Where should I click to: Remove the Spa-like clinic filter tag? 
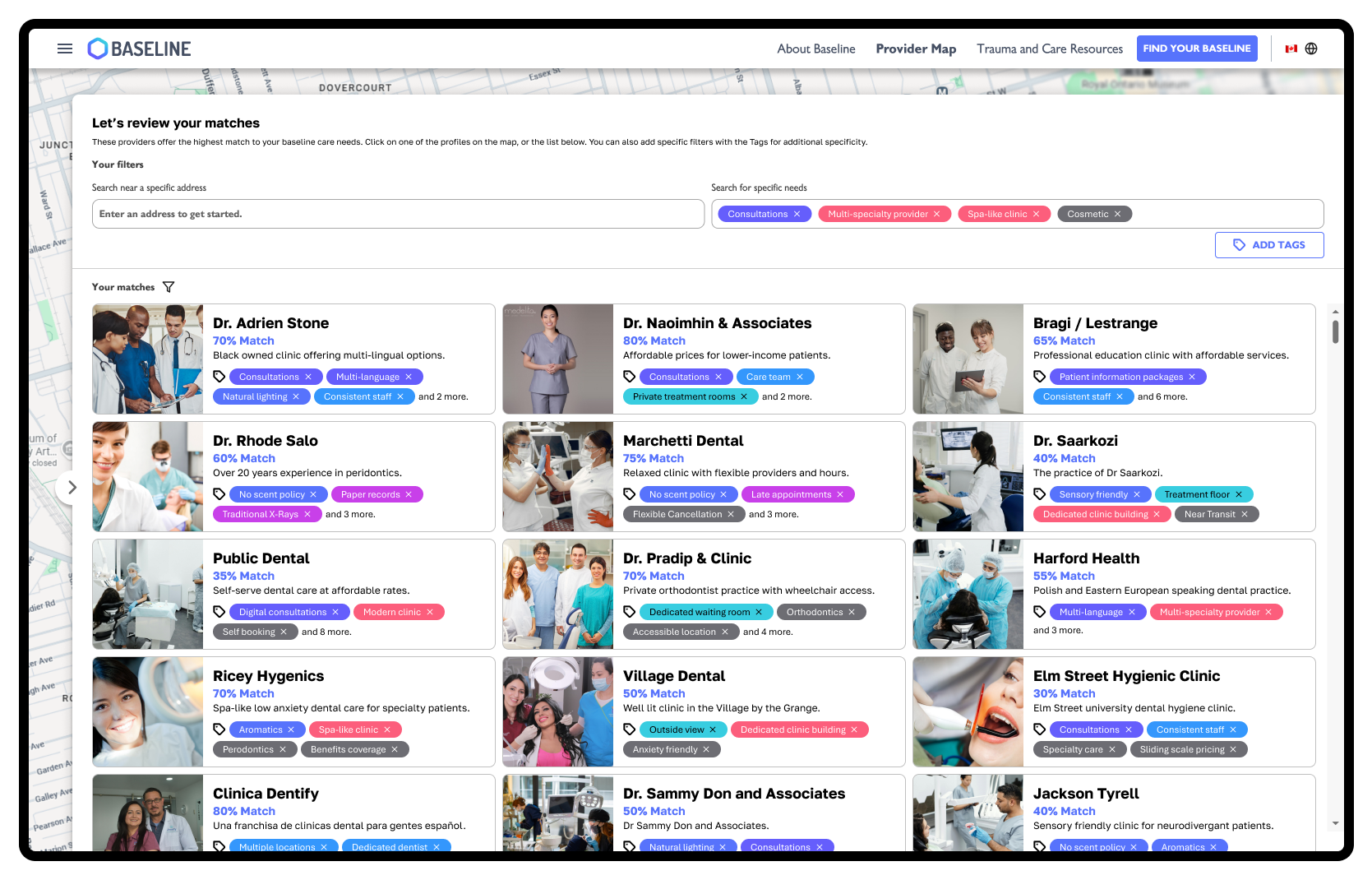click(1036, 214)
